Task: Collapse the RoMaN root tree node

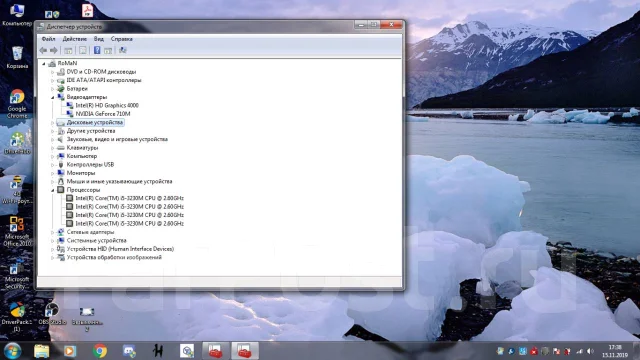Action: click(x=44, y=63)
